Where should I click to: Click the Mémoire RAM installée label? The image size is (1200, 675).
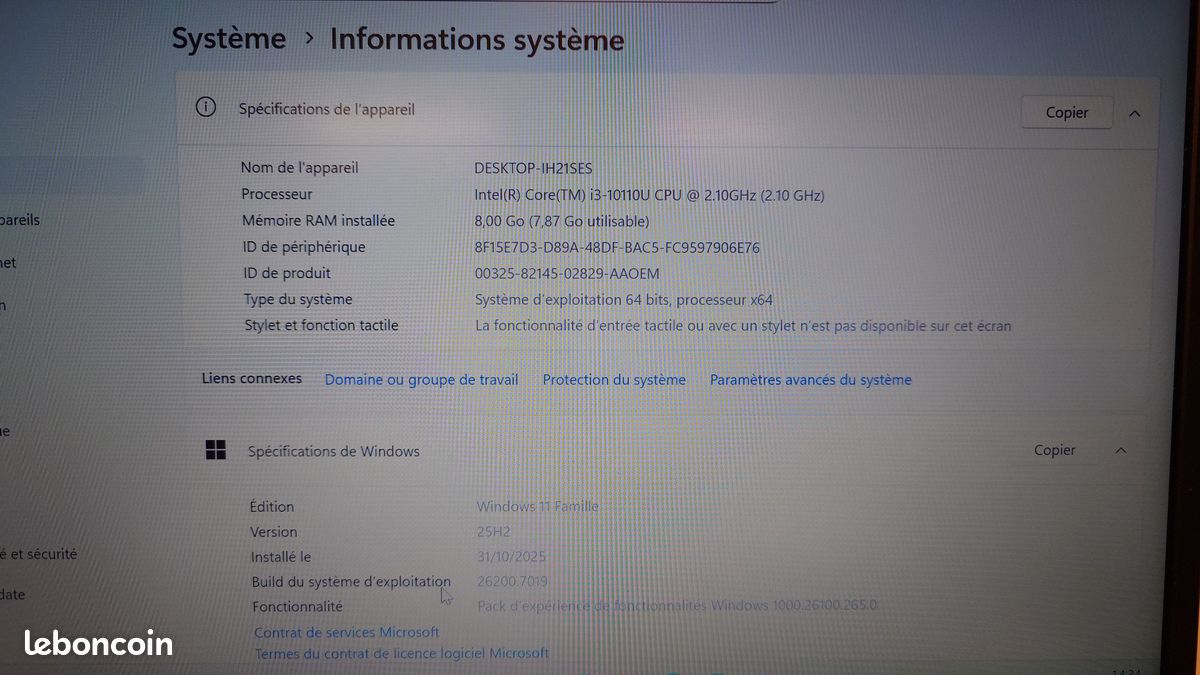318,220
